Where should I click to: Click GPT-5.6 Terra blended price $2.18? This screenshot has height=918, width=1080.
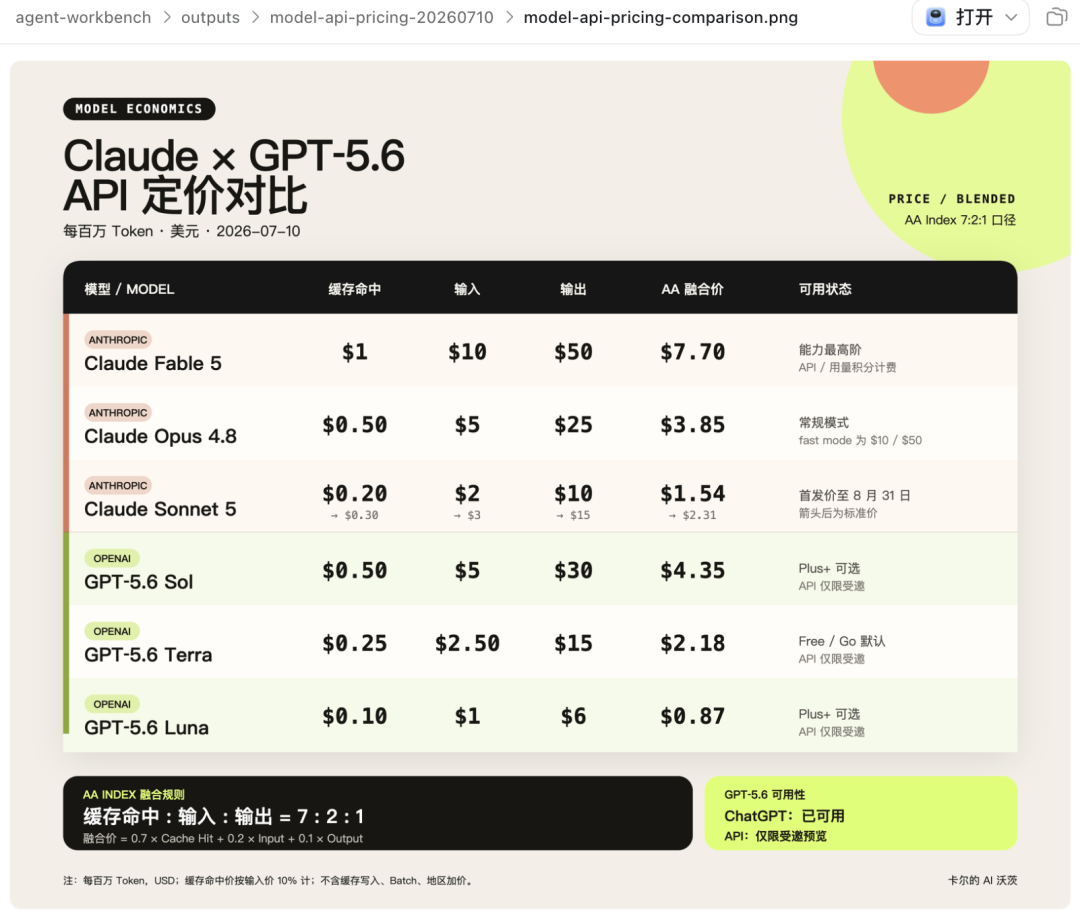[692, 644]
